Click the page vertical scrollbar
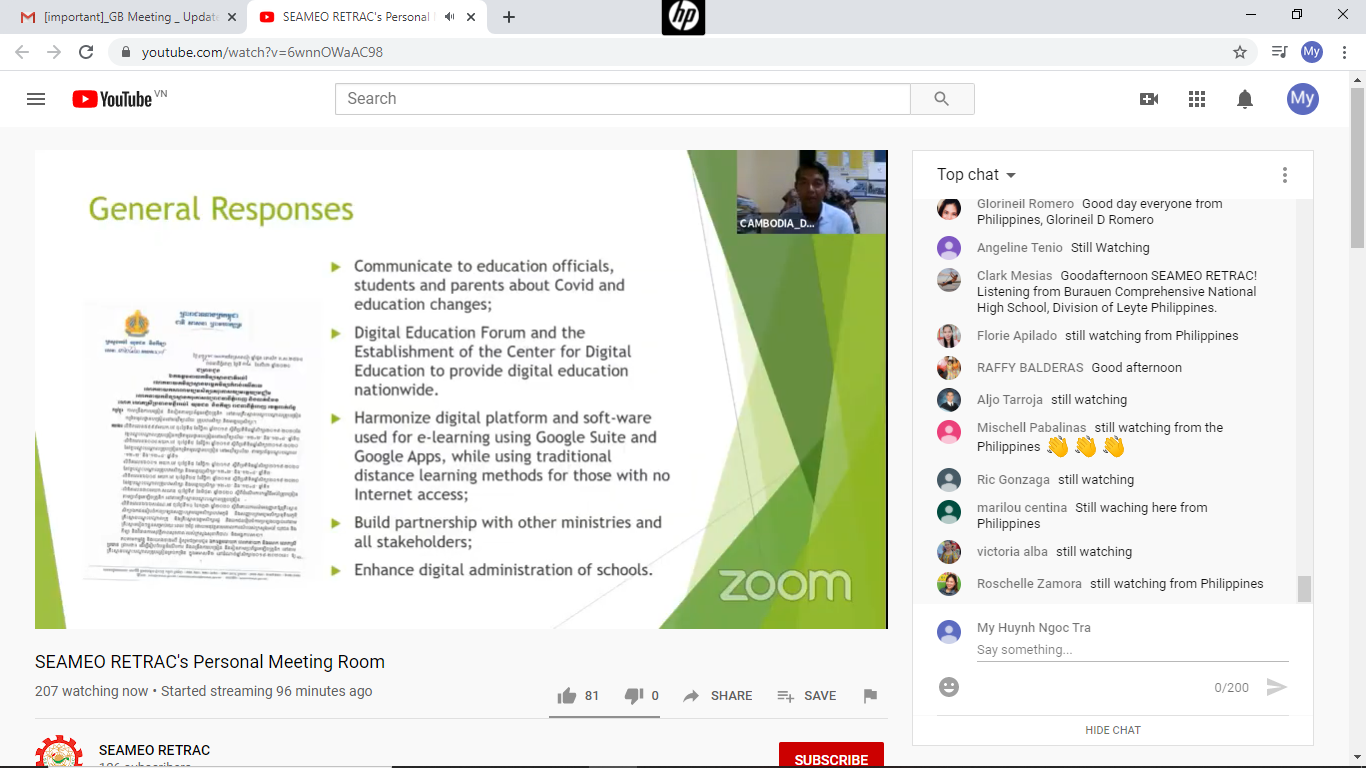 [x=1358, y=167]
